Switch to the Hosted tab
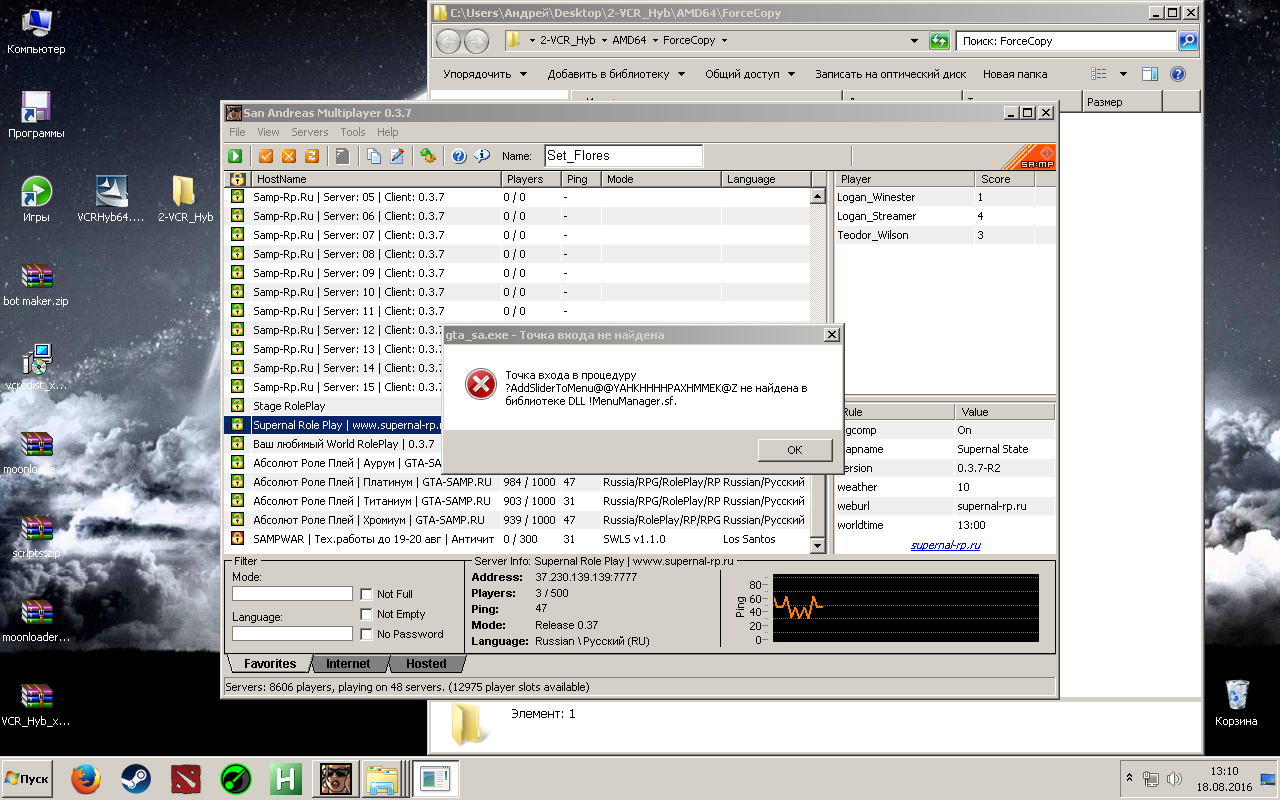Viewport: 1280px width, 800px height. 426,664
